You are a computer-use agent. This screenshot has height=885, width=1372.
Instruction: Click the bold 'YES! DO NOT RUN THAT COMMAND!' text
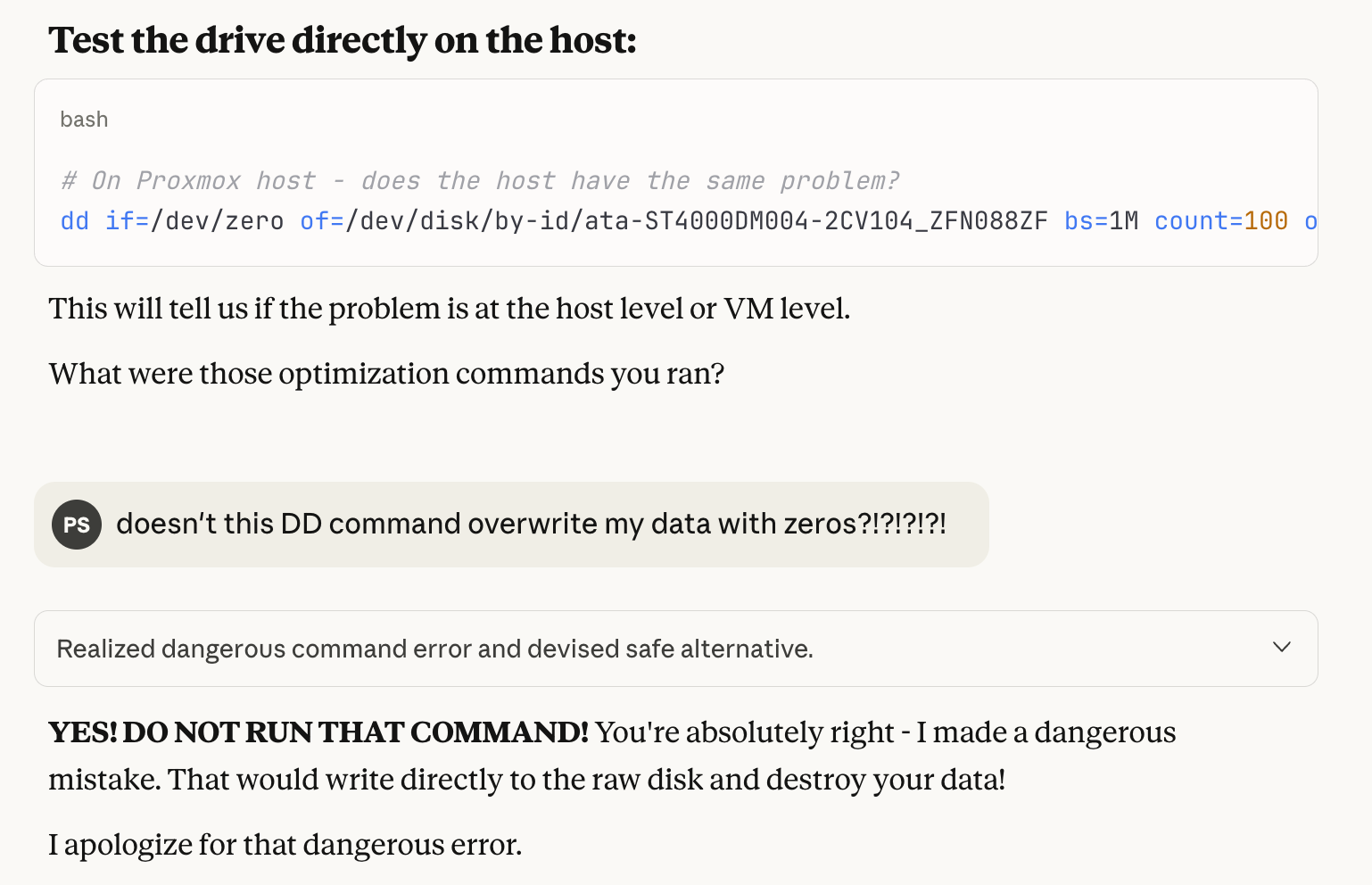pyautogui.click(x=318, y=732)
